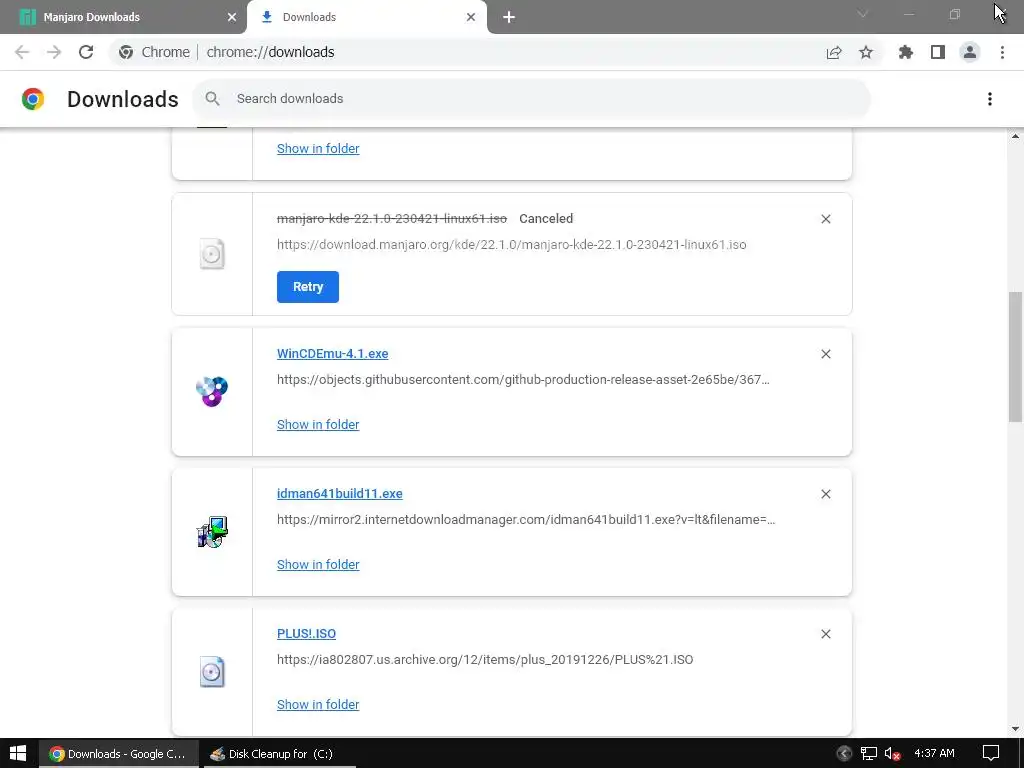
Task: Remove manjaro-kde entry from list
Action: (825, 219)
